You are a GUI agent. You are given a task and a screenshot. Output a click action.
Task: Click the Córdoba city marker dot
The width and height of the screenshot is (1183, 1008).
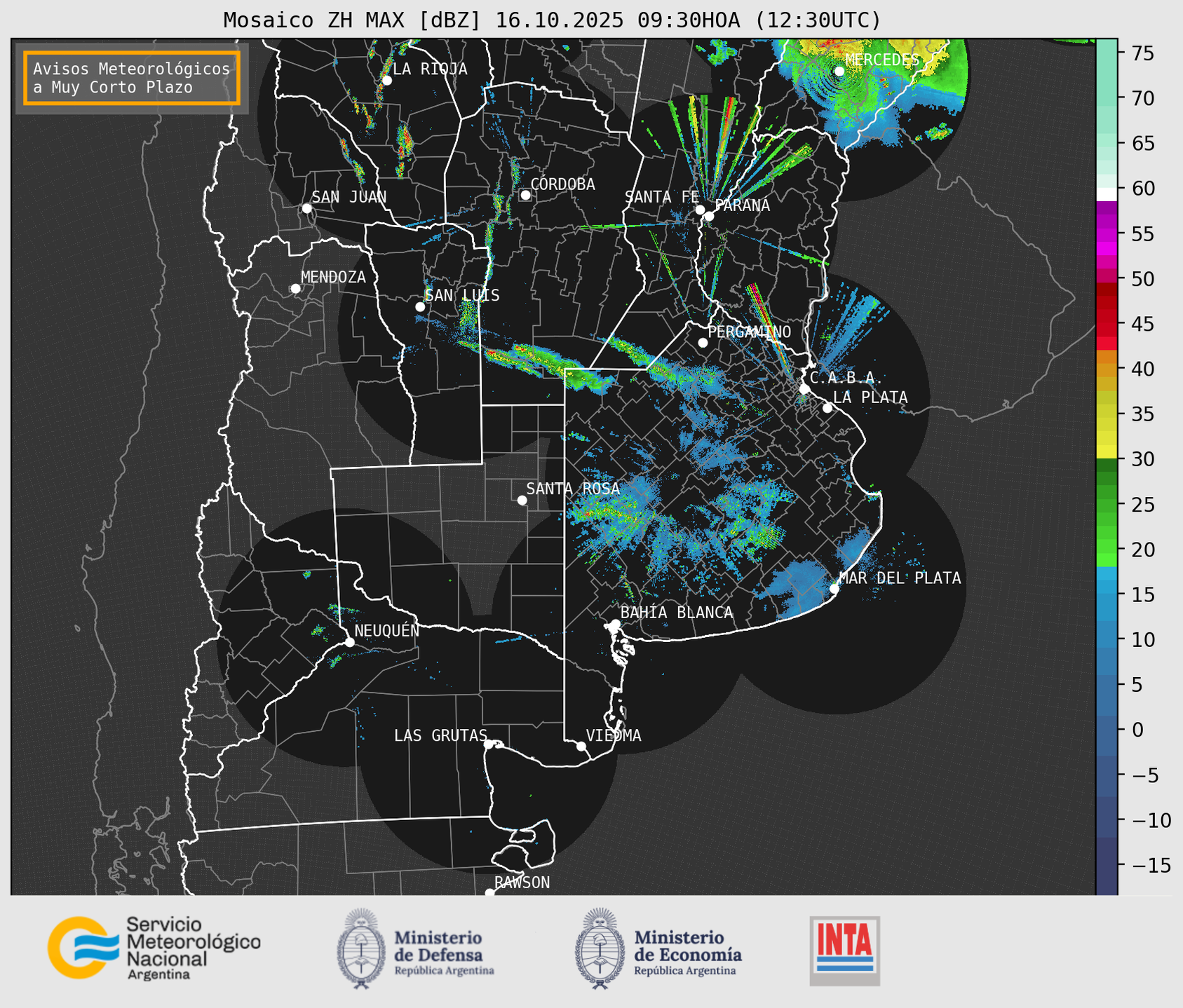[525, 195]
